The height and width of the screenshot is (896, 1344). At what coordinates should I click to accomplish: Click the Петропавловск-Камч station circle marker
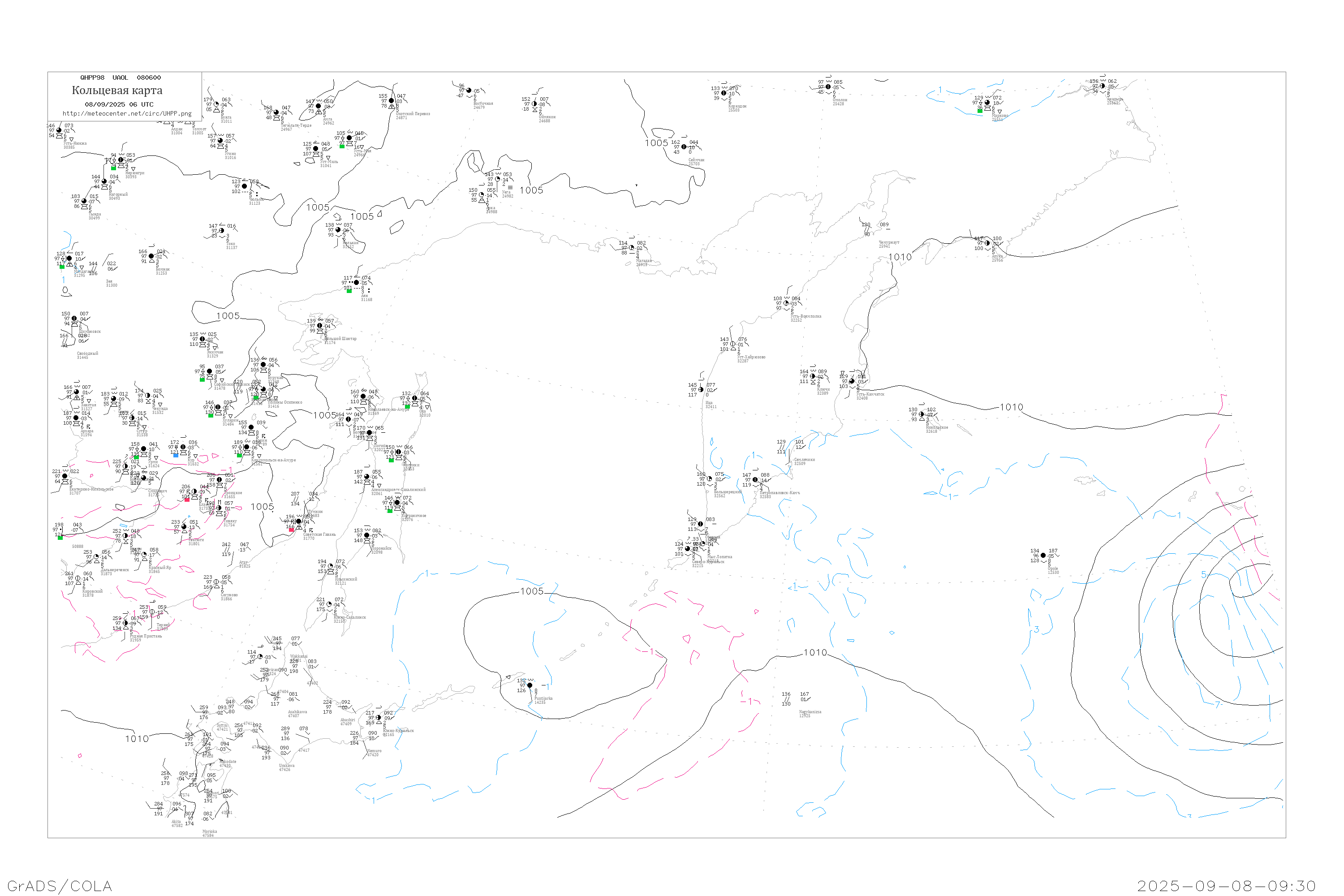click(x=755, y=480)
